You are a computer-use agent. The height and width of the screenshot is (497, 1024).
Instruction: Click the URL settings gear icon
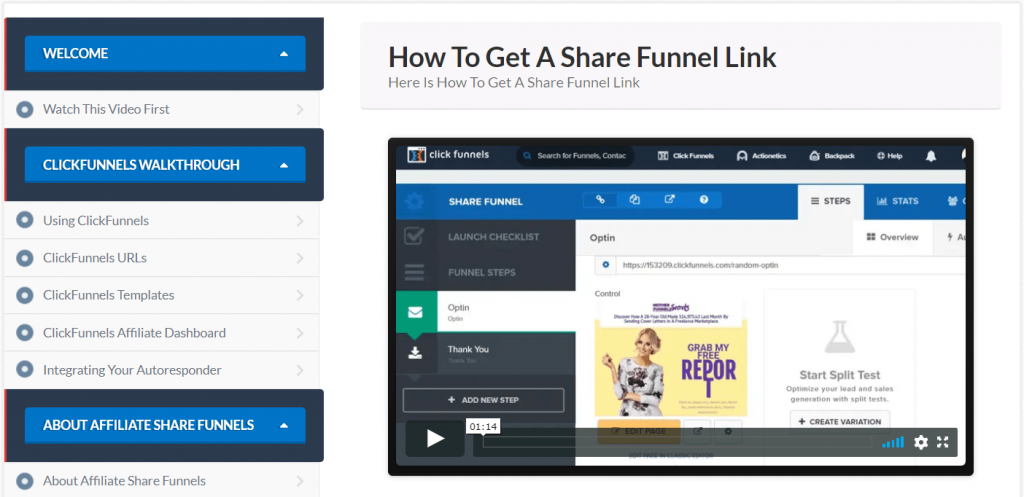tap(605, 265)
